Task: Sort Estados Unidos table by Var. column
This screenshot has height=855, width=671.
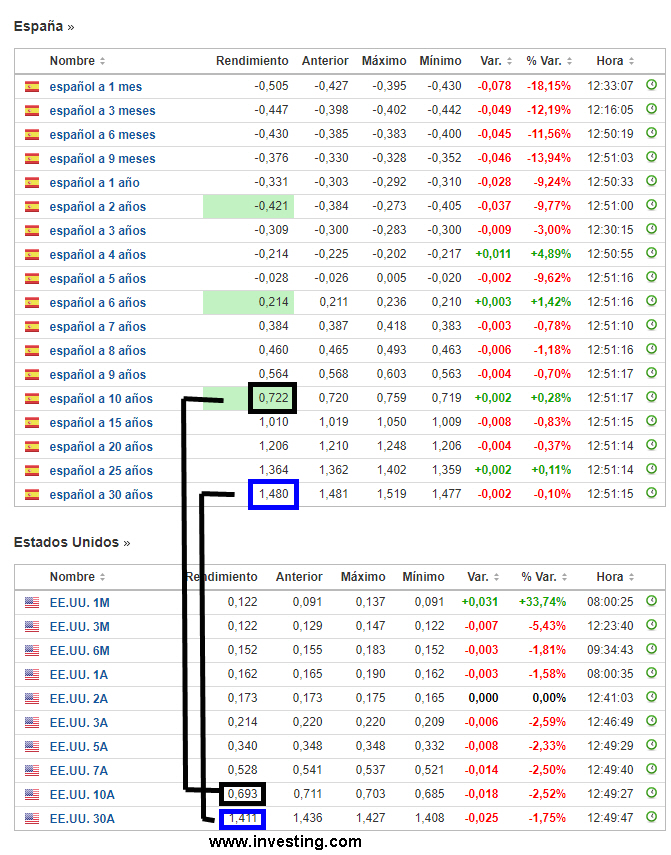Action: [483, 577]
